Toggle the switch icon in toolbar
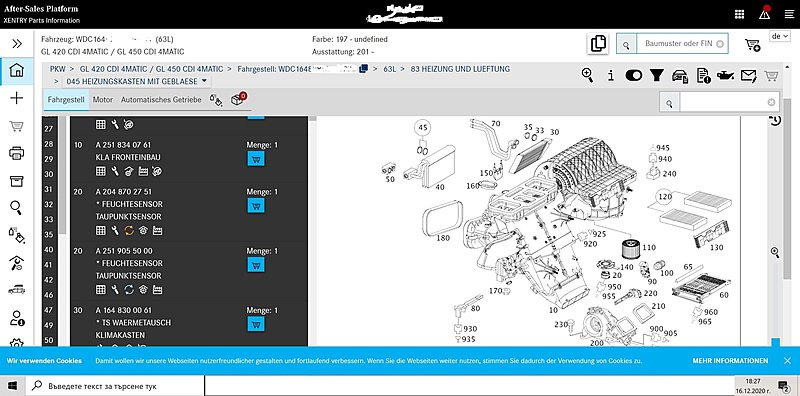 click(634, 76)
